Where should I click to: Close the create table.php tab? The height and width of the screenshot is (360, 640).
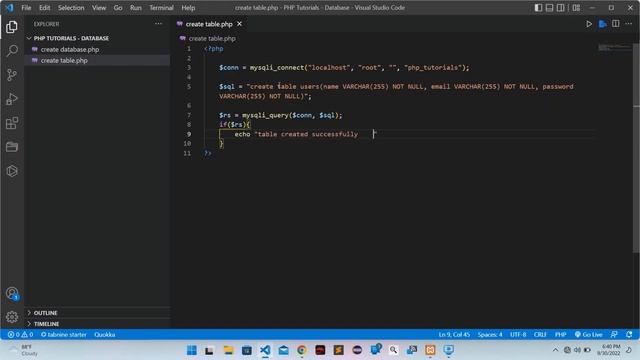240,24
